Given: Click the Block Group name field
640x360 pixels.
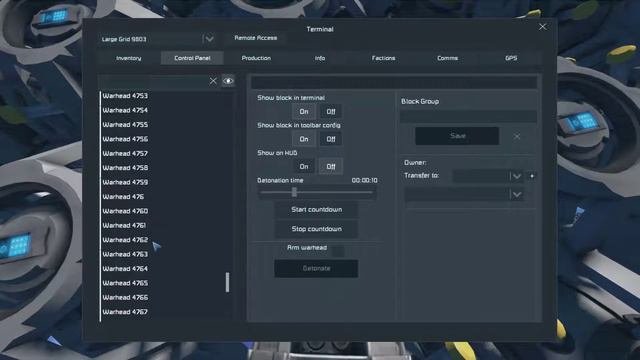Looking at the screenshot, I should point(468,117).
